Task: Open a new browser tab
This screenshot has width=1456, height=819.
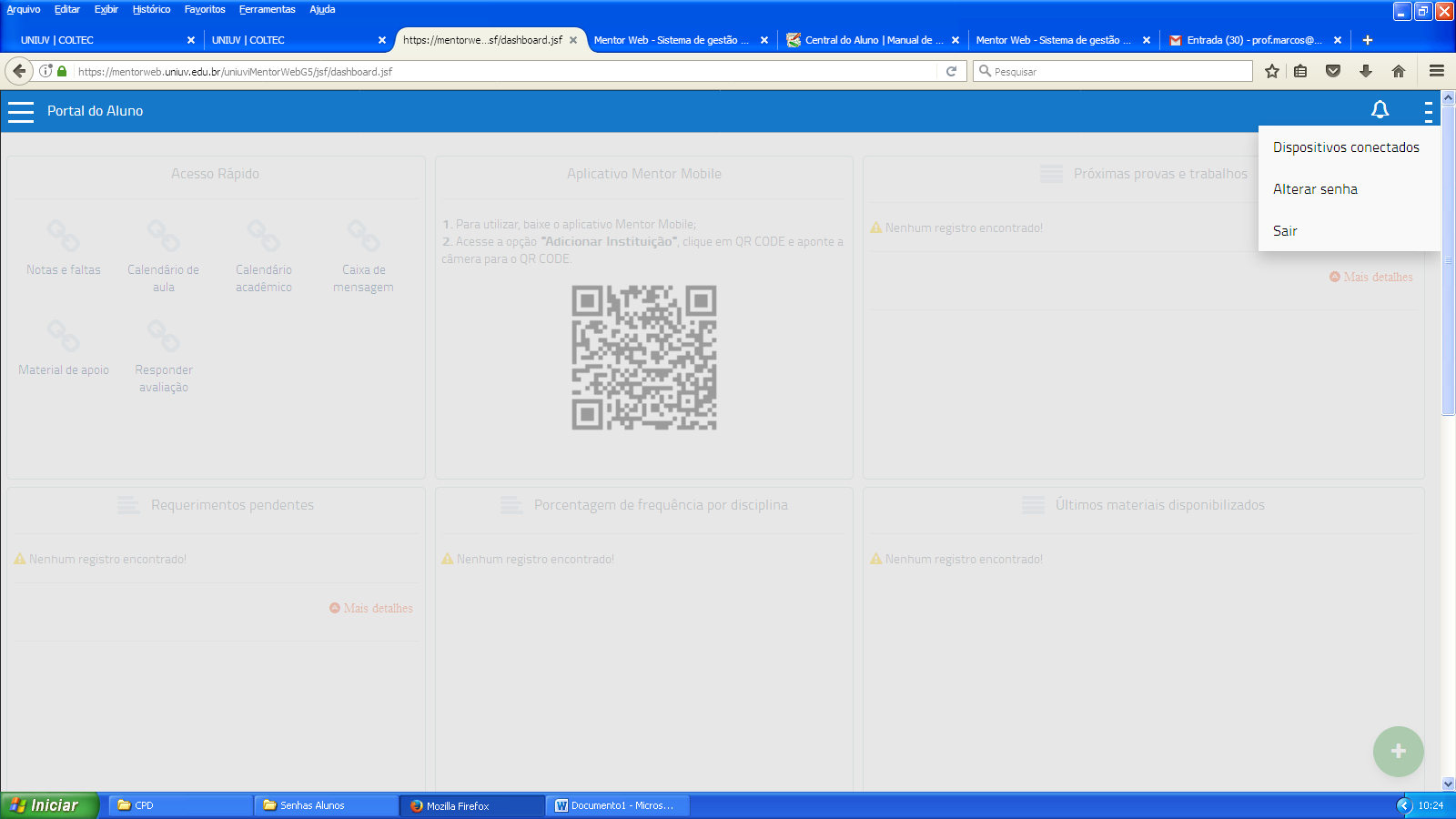Action: (x=1367, y=40)
